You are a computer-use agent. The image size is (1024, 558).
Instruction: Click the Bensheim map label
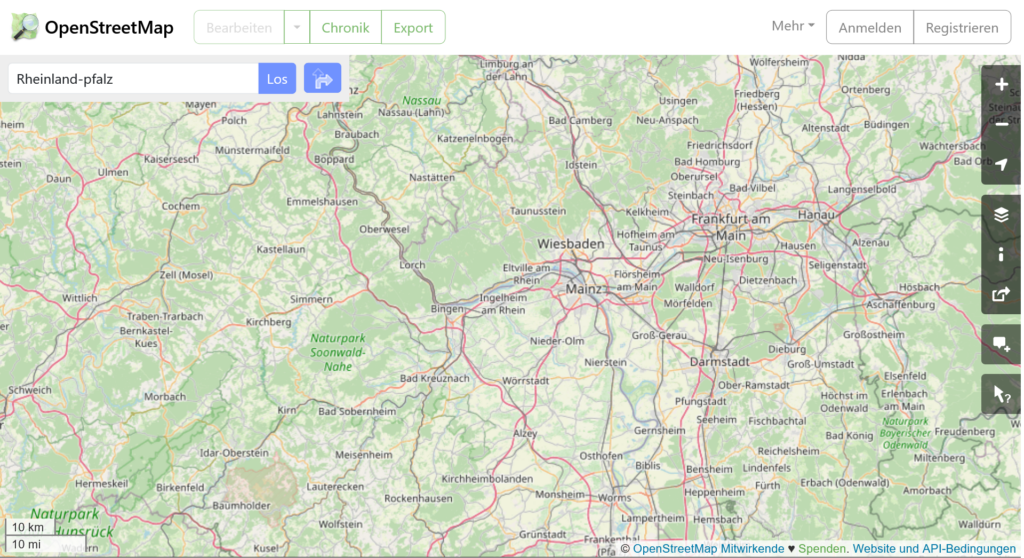click(x=709, y=469)
